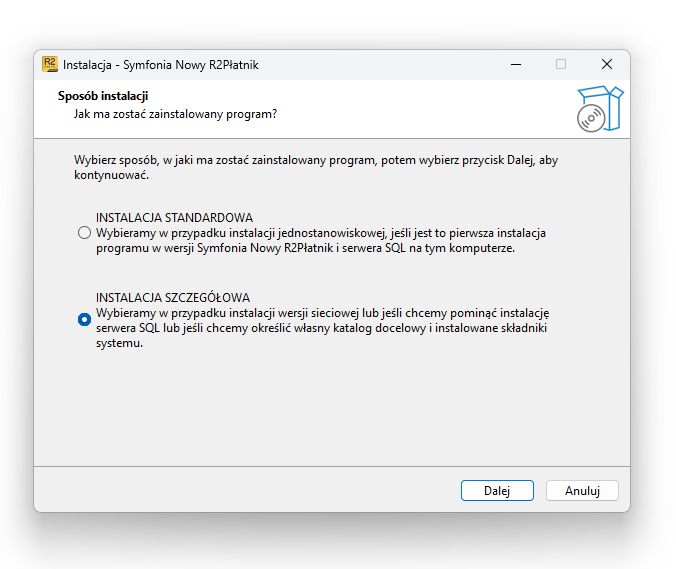Click the disabled maximize button
Viewport: 676px width, 569px height.
point(561,65)
